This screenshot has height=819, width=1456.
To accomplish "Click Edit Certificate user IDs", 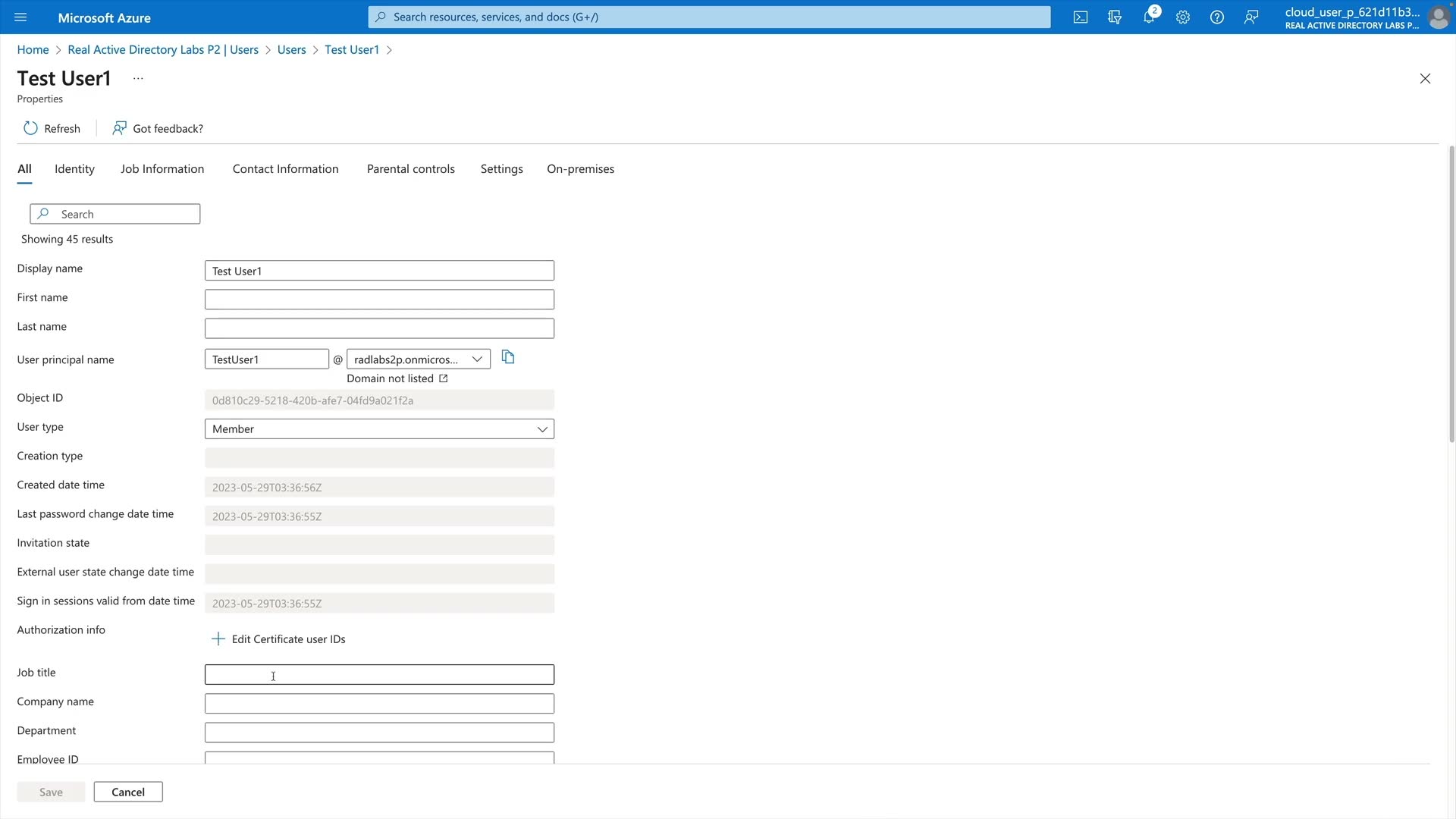I will pyautogui.click(x=278, y=639).
